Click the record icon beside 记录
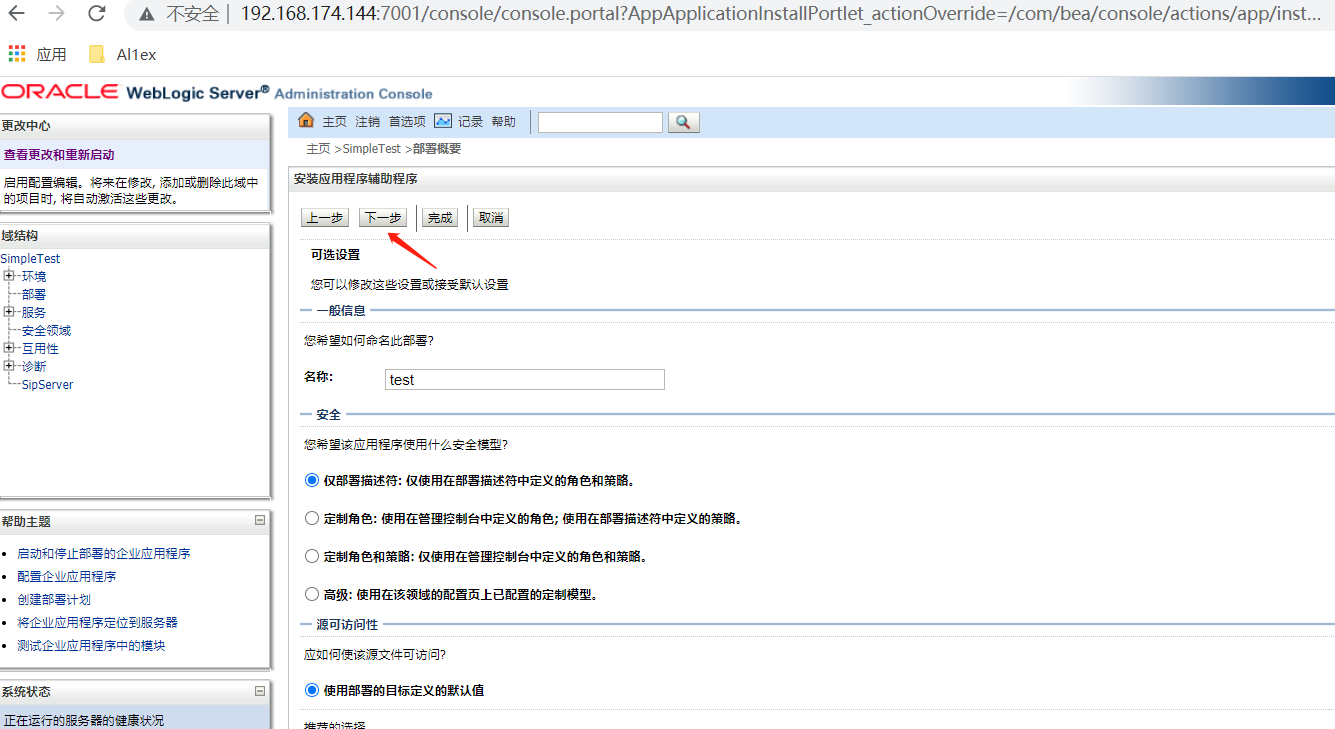This screenshot has width=1335, height=729. [443, 121]
